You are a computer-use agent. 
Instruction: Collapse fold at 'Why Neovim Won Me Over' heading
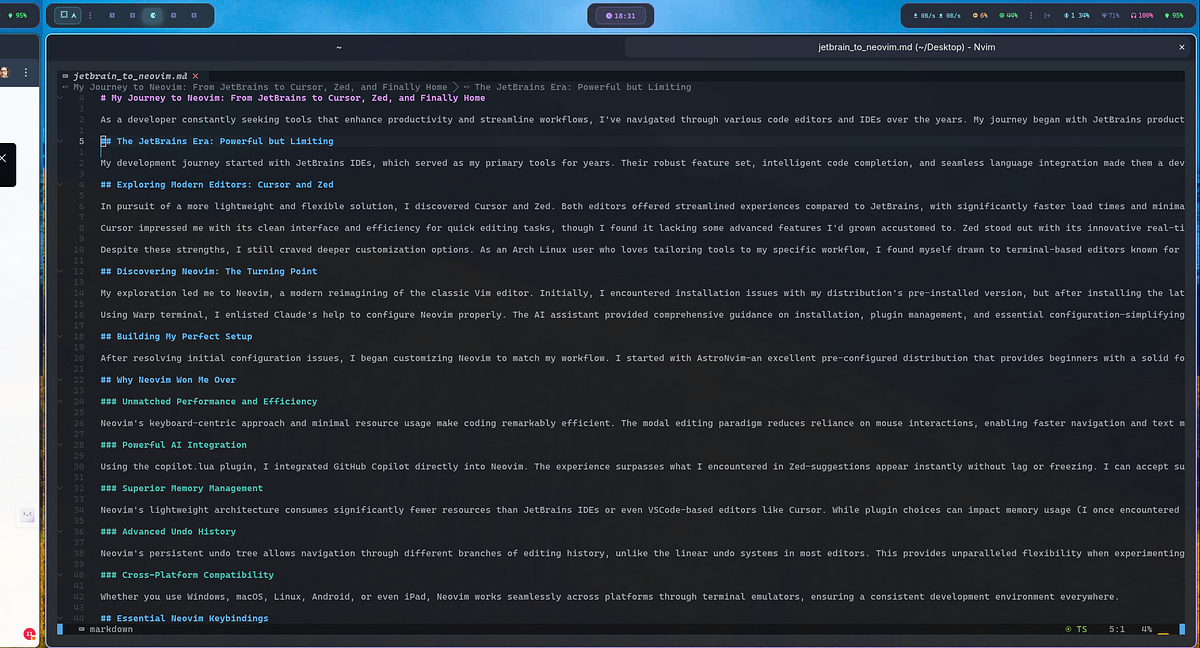60,380
